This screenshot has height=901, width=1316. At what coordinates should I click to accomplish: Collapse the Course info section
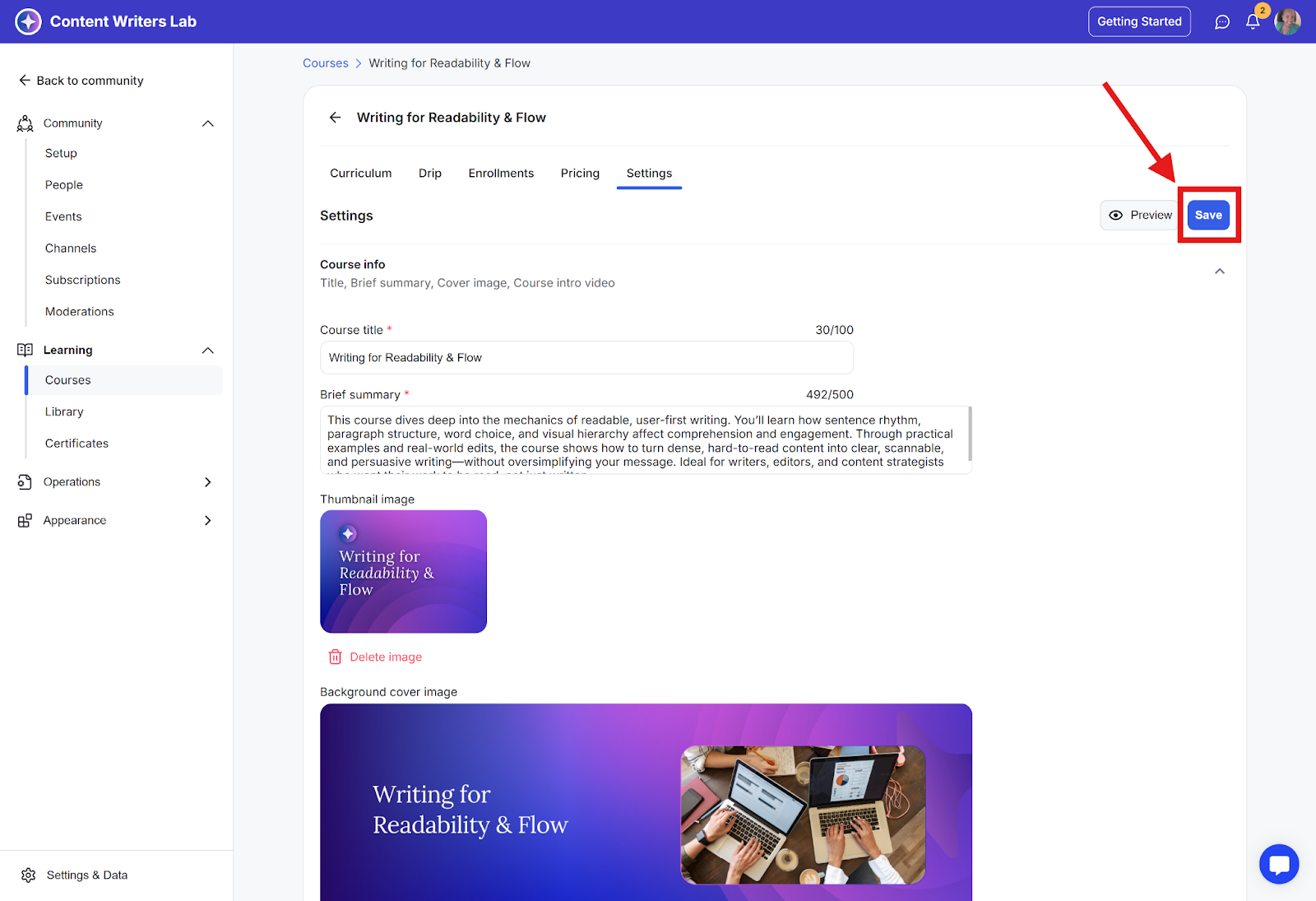[x=1220, y=272]
